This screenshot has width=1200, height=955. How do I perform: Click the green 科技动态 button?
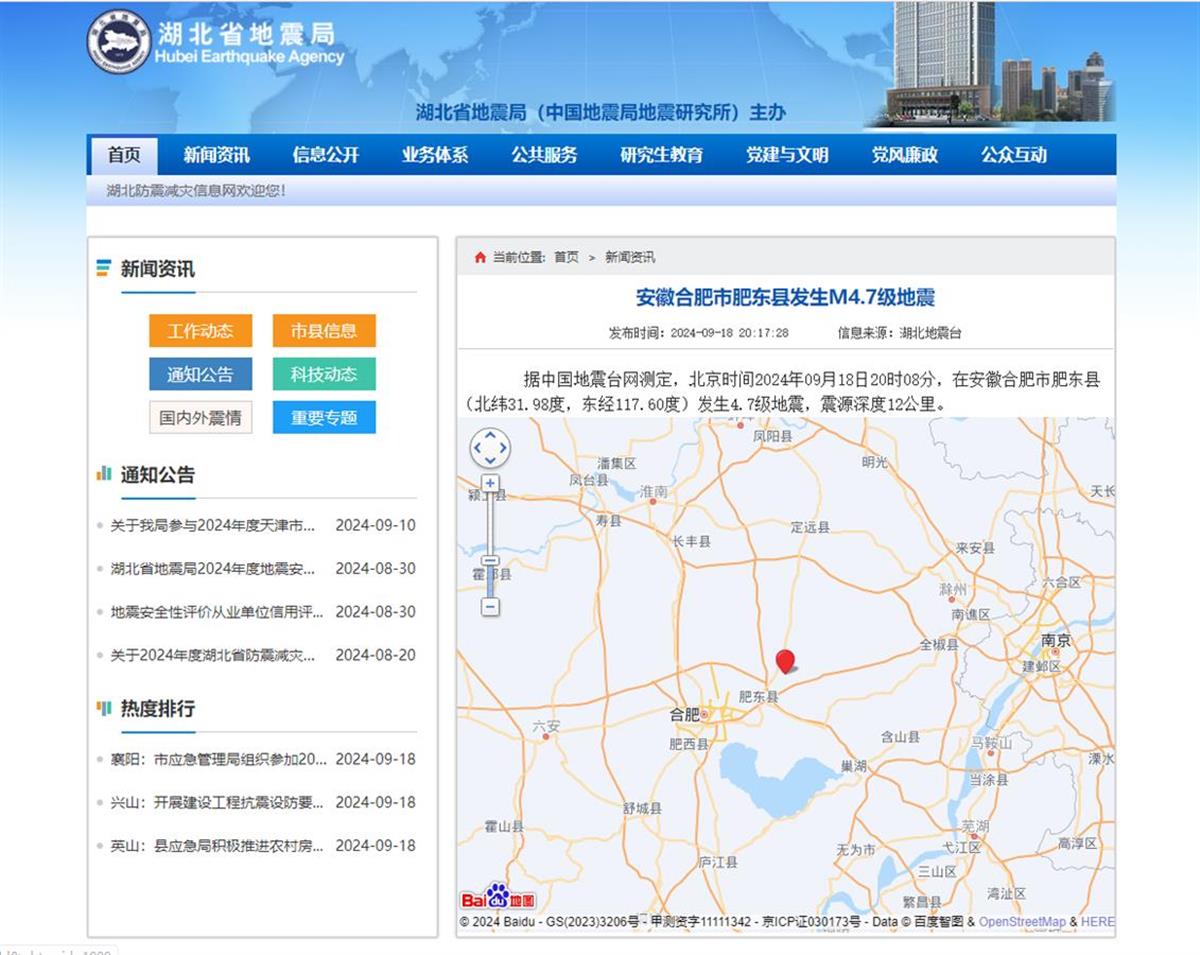tap(324, 374)
